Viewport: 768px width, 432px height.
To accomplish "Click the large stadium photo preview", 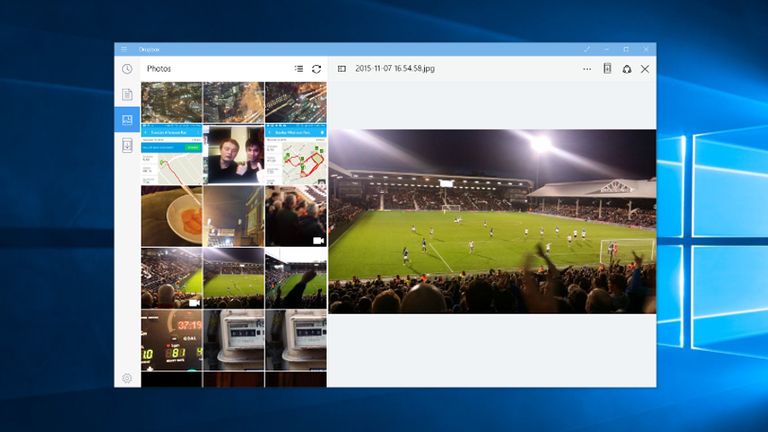I will click(x=492, y=221).
